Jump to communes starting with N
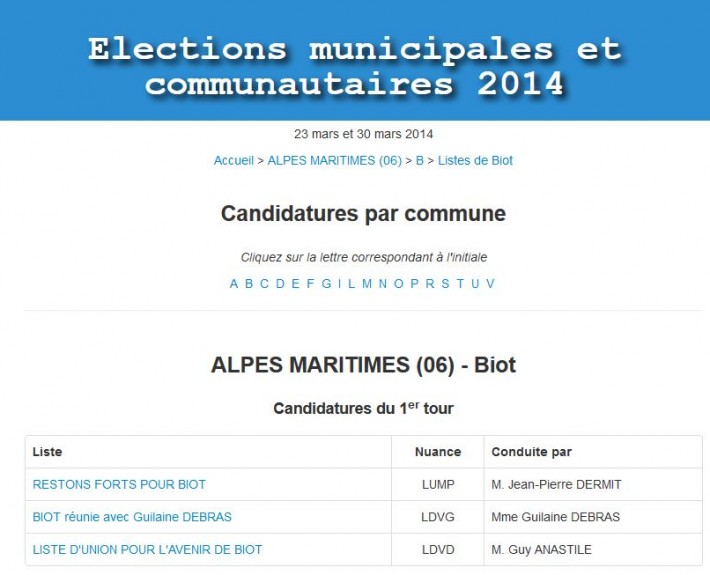This screenshot has width=710, height=575. [x=383, y=283]
